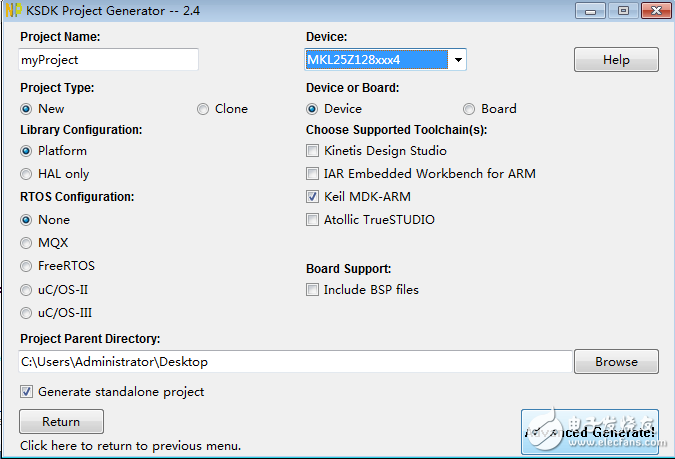The width and height of the screenshot is (675, 459).
Task: Click the Advanced Generate button
Action: 590,432
